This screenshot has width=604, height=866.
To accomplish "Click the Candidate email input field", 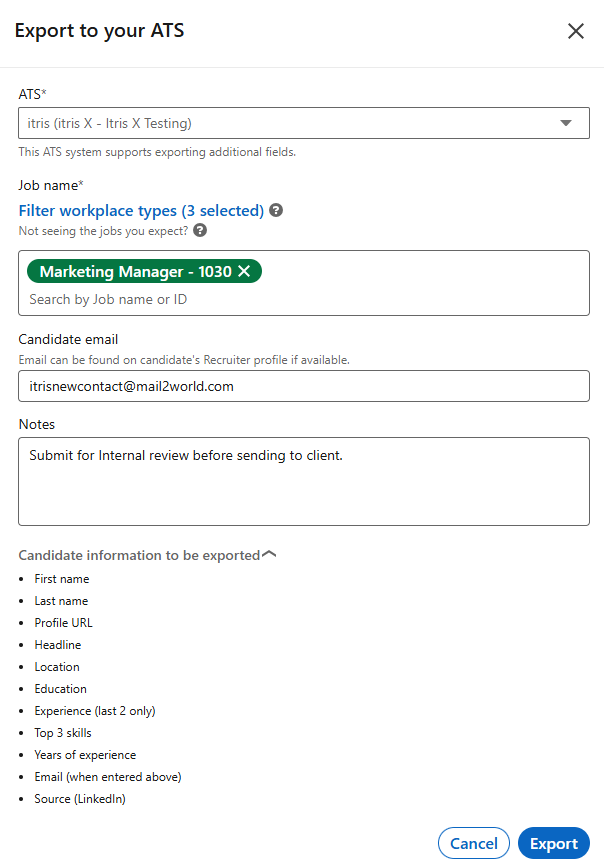I will point(304,386).
